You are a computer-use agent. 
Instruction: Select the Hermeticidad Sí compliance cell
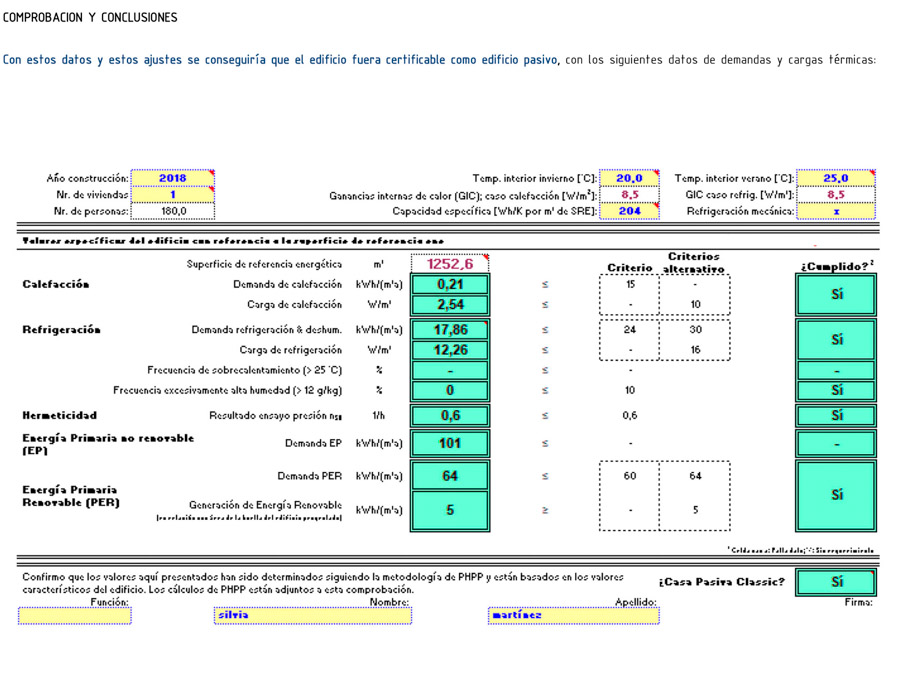(x=836, y=415)
